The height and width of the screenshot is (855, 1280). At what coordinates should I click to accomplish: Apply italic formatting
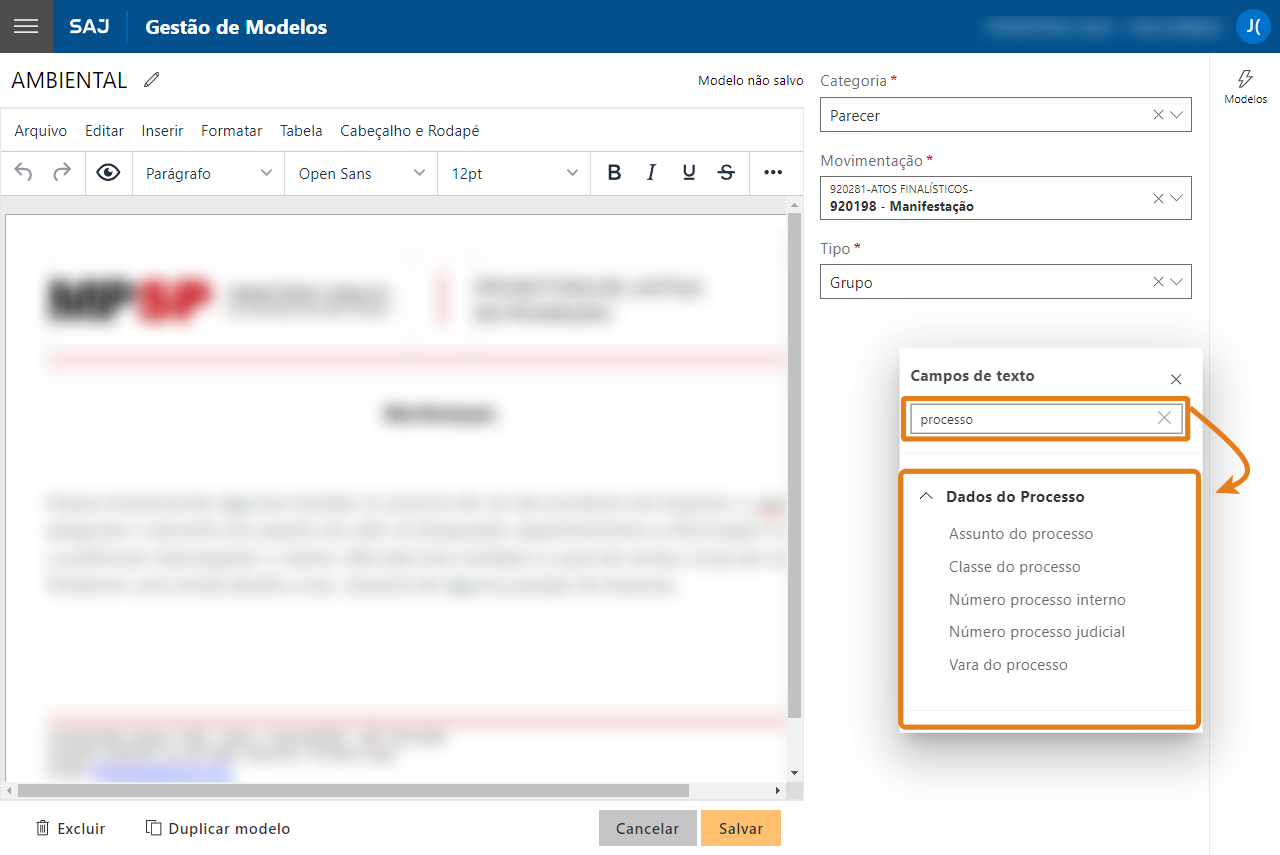point(651,173)
